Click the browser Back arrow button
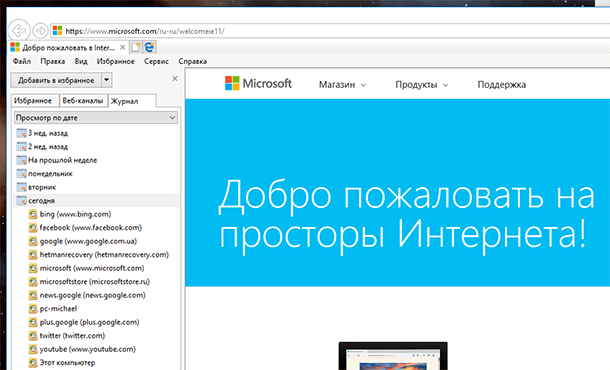 click(19, 30)
